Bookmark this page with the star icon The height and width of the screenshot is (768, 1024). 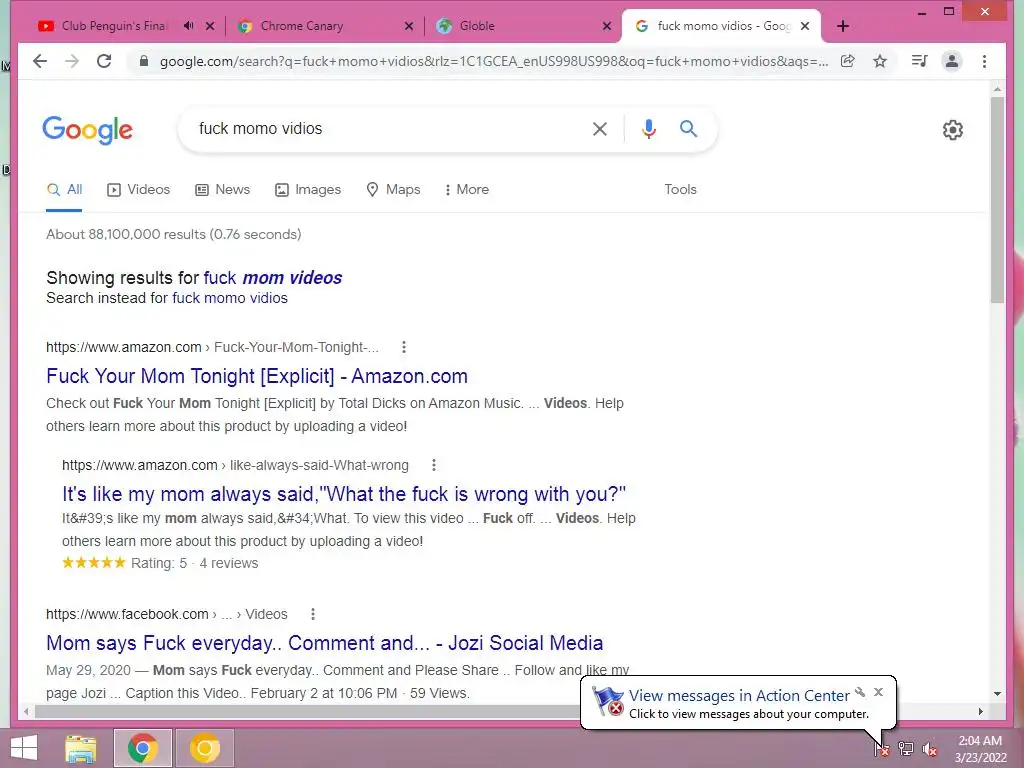coord(880,61)
